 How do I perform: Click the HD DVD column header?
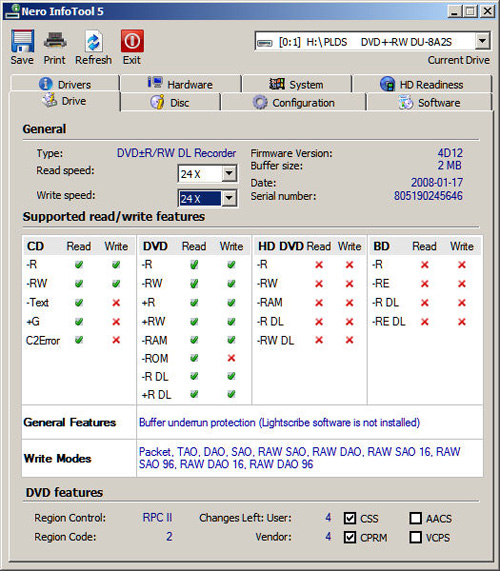click(281, 246)
